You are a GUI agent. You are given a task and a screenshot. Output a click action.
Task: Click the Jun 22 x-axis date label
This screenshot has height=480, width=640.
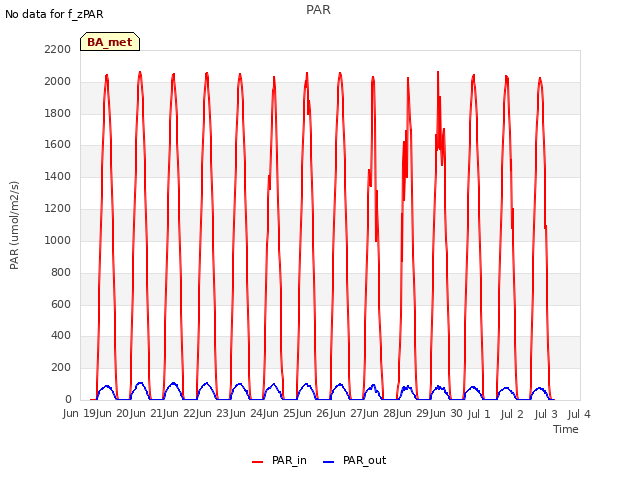(180, 413)
